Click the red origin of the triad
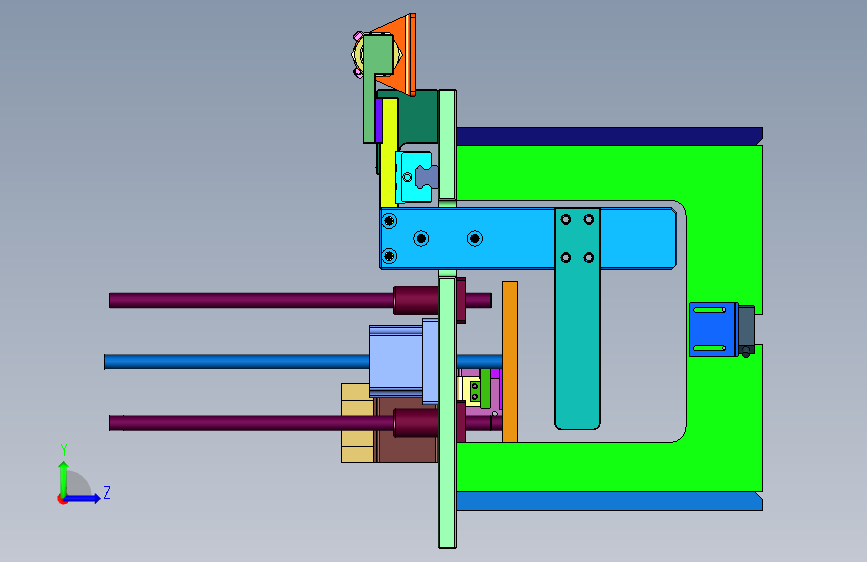Image resolution: width=867 pixels, height=562 pixels. (62, 499)
